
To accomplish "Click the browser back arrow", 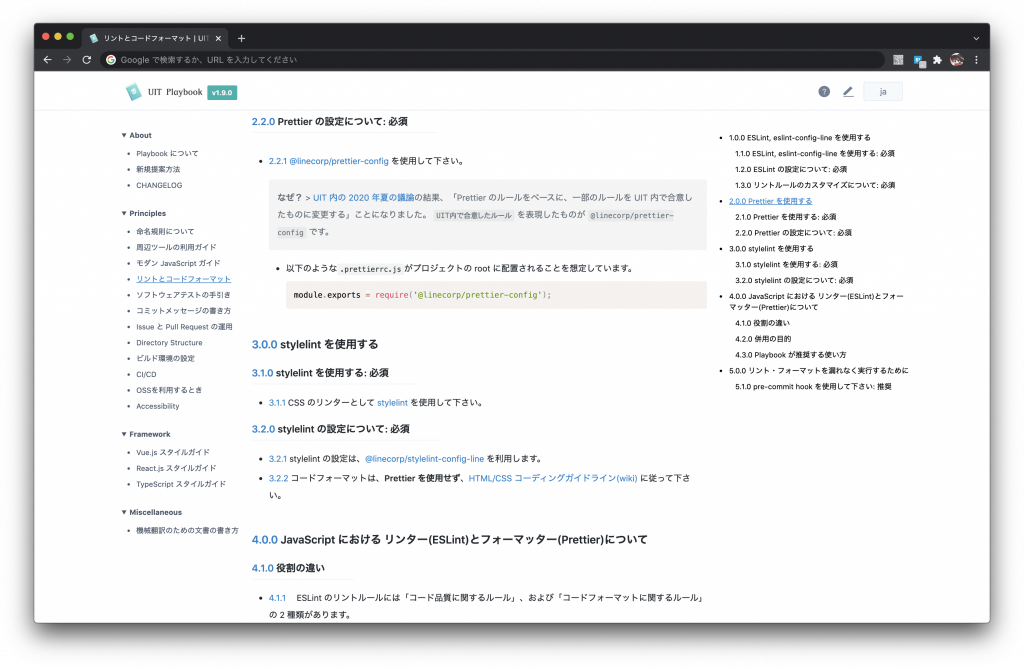I will (47, 60).
